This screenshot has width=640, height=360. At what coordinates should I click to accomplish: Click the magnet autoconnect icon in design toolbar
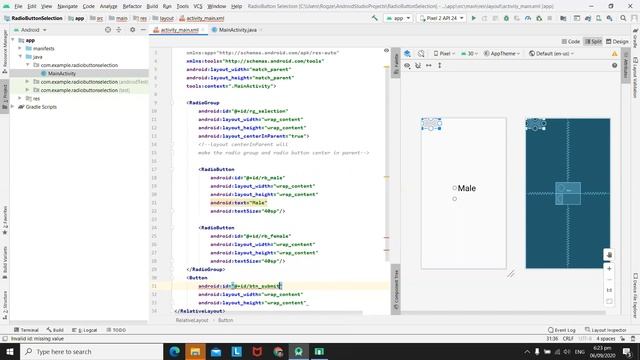(418, 65)
